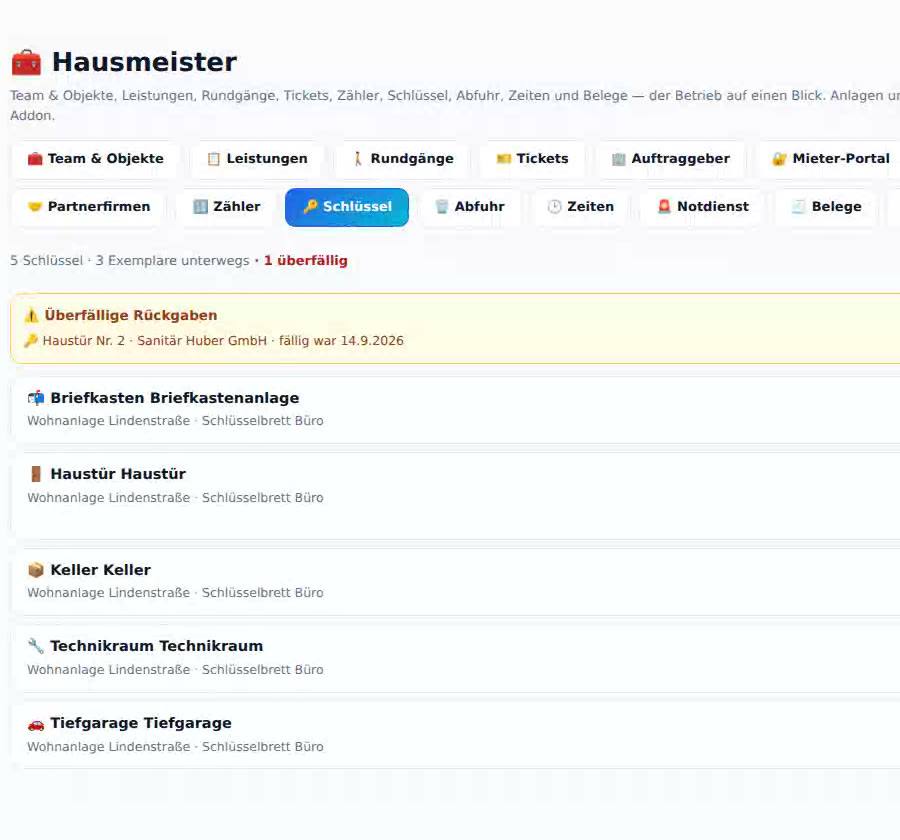Select overdue entry Haustür Nr. 2 Sanitär Huber GmbH
Image resolution: width=900 pixels, height=840 pixels.
pos(214,340)
